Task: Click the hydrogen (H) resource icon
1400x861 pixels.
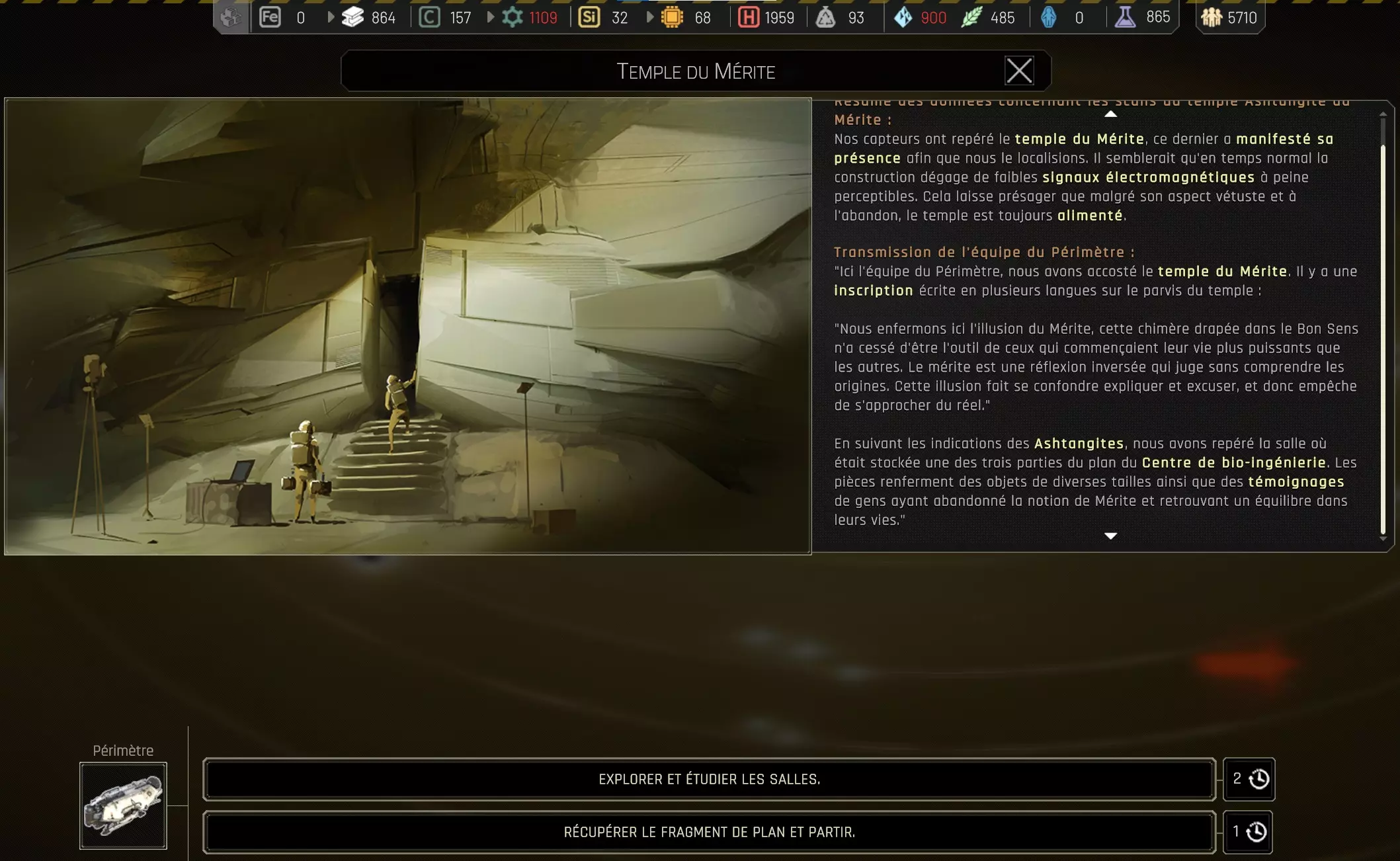Action: (x=748, y=17)
